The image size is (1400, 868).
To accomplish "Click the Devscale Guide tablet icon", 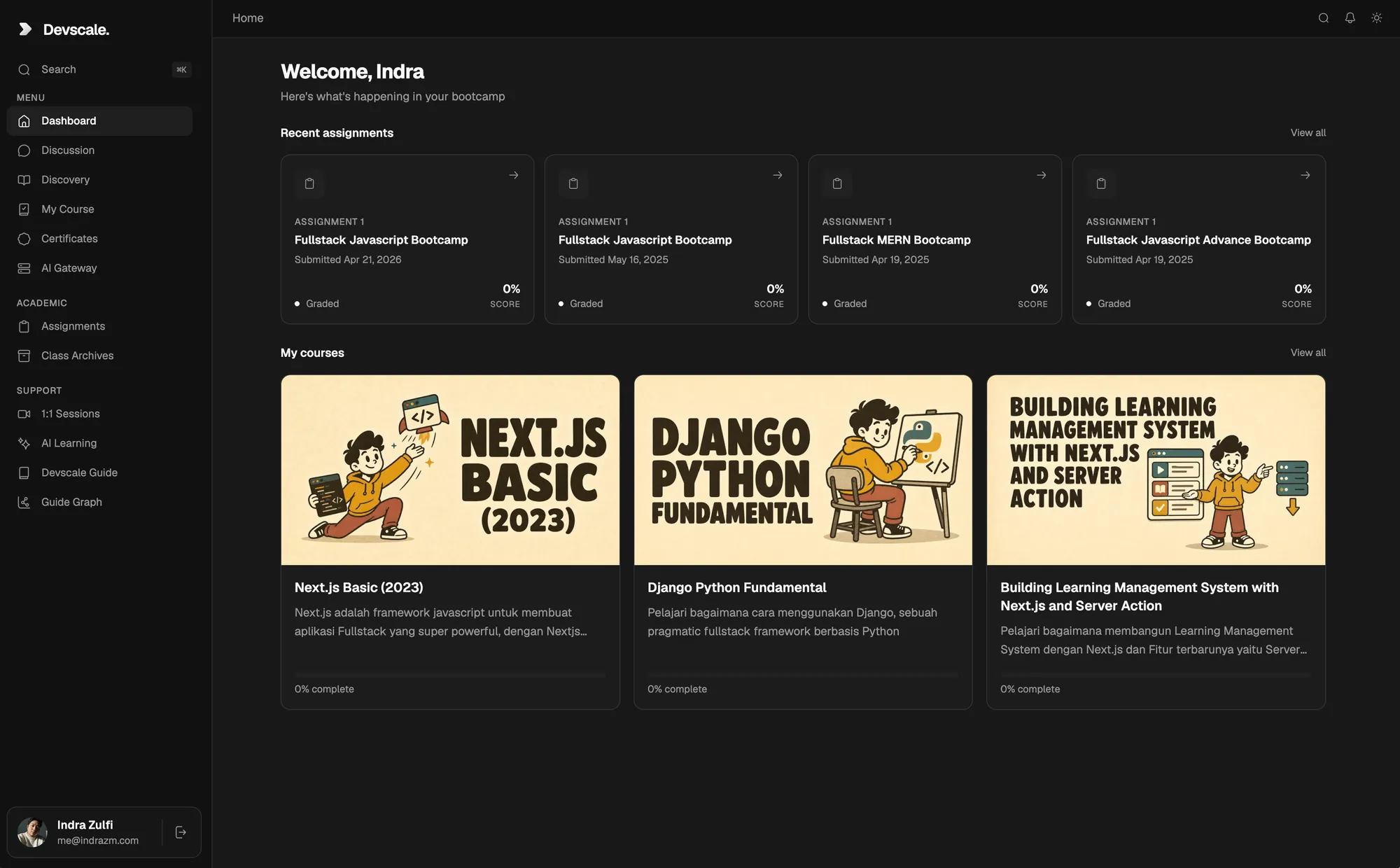I will [x=24, y=472].
